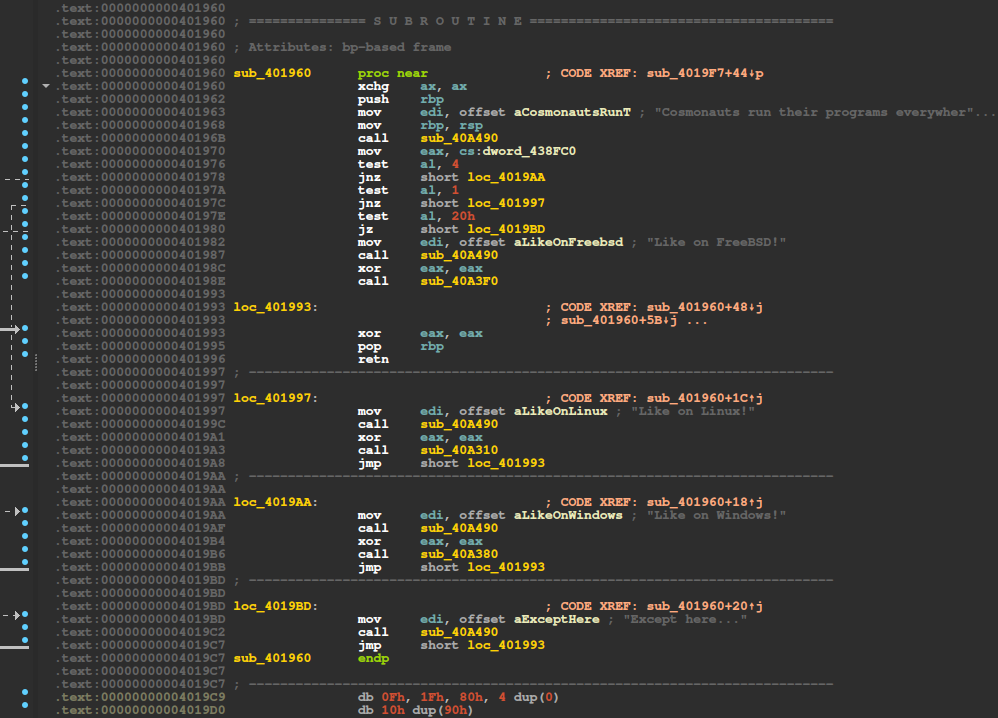Image resolution: width=998 pixels, height=718 pixels.
Task: Click the solid jump arrow pointing at loc_401993
Action: [10, 328]
